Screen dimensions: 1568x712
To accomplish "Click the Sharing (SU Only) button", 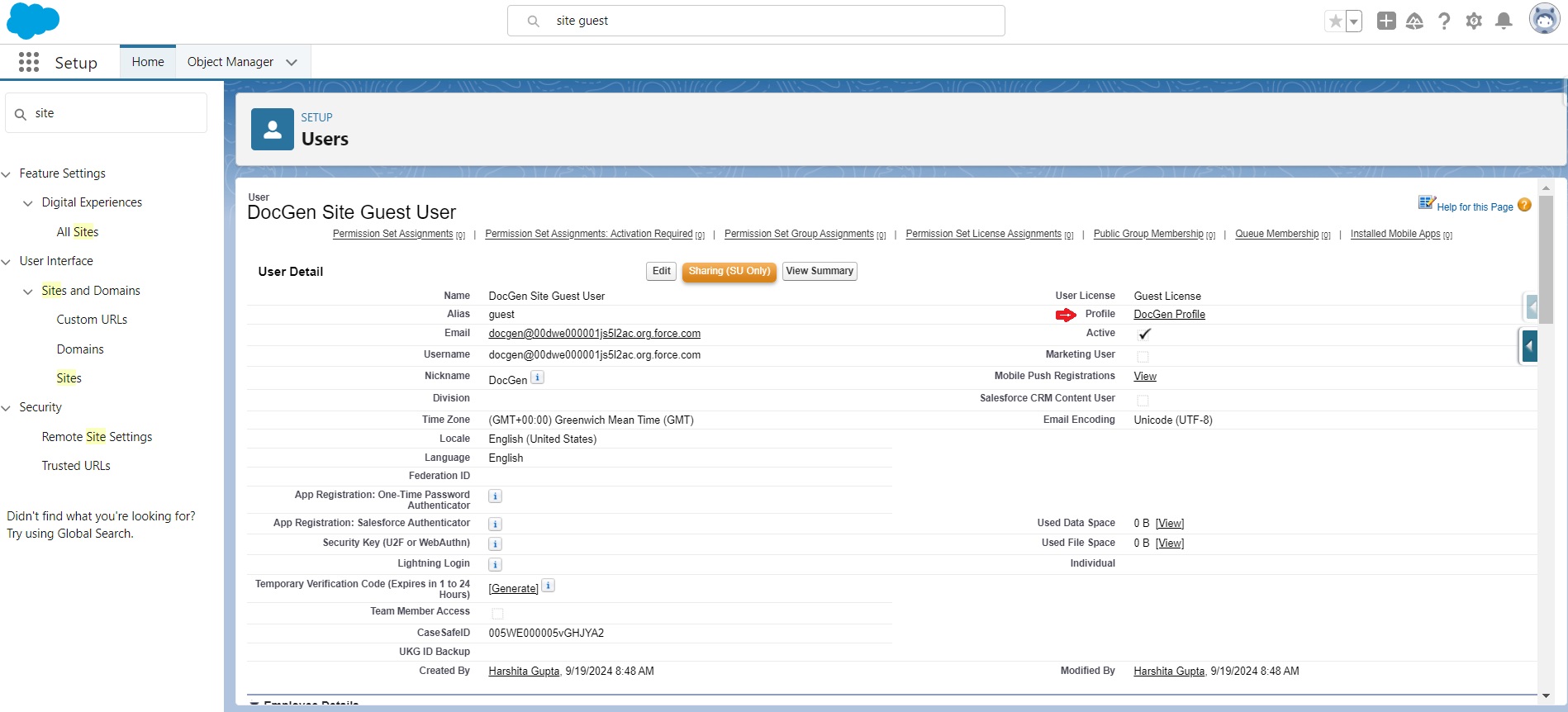I will 729,271.
